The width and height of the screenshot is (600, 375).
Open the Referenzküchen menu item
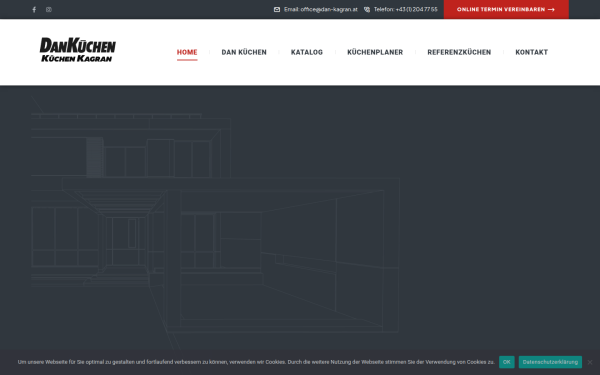(459, 52)
